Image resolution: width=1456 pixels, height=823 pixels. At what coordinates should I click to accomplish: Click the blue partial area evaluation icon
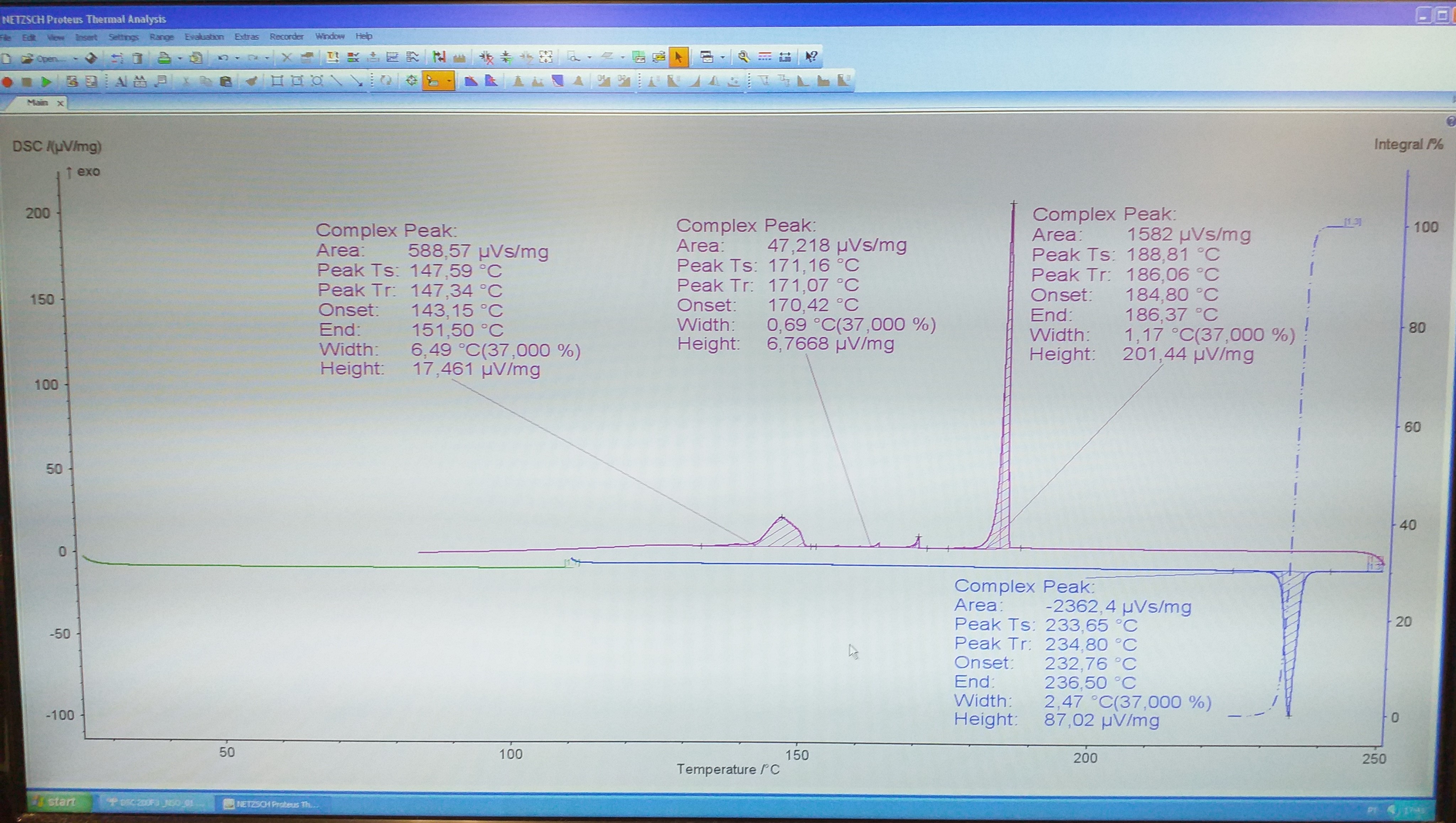point(558,81)
